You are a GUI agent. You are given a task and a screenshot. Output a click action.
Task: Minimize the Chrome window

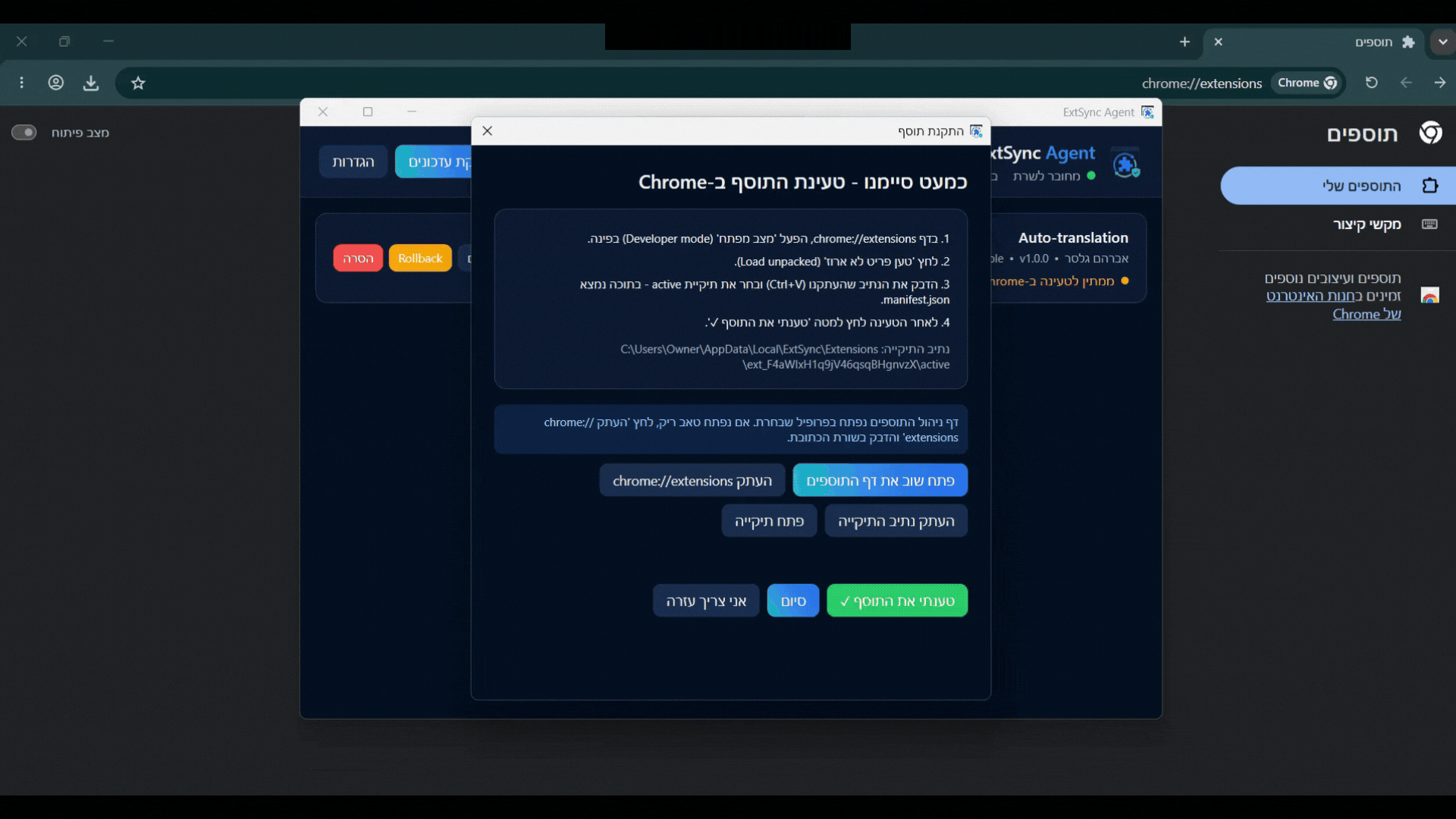[108, 42]
